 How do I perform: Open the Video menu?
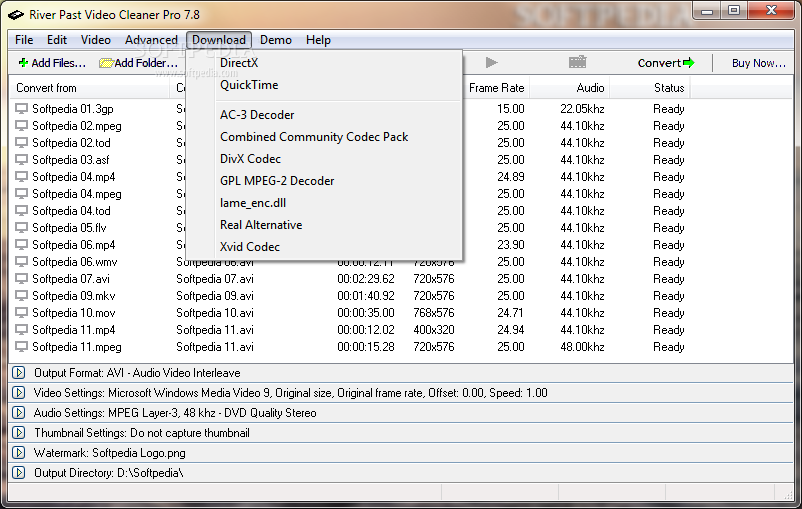tap(96, 40)
